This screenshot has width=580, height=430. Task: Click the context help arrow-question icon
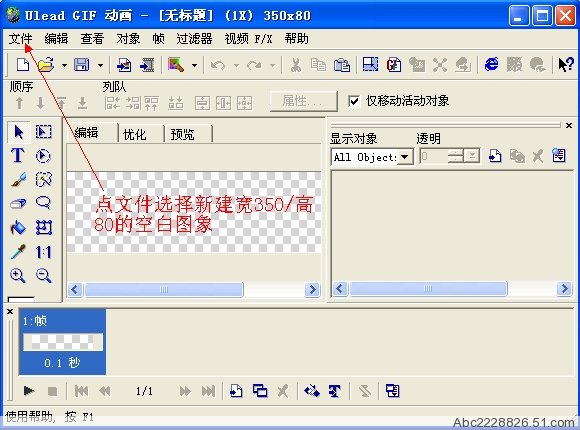566,65
